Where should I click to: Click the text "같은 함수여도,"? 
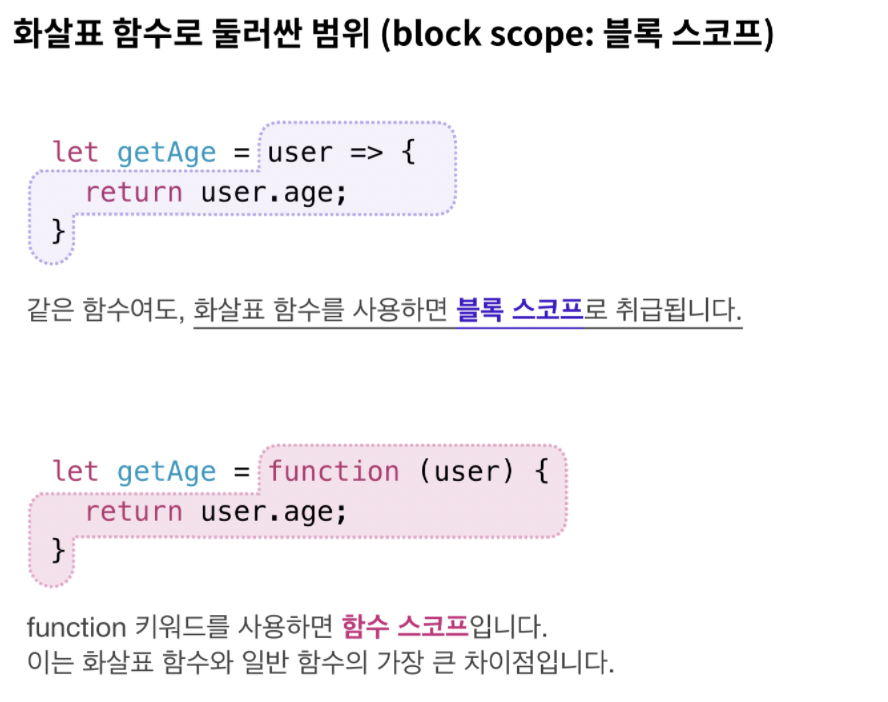(x=106, y=310)
